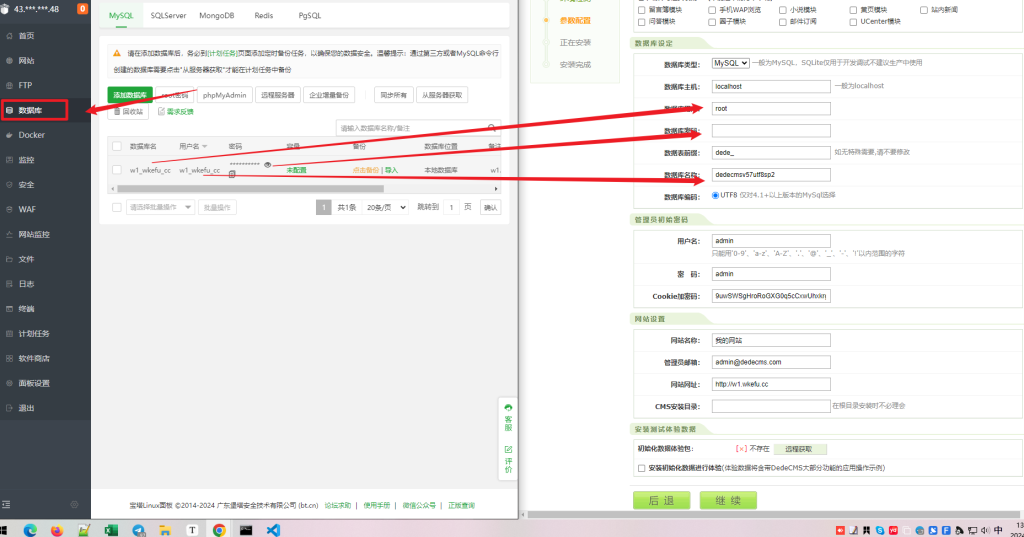Show database password via eye icon

pos(268,164)
